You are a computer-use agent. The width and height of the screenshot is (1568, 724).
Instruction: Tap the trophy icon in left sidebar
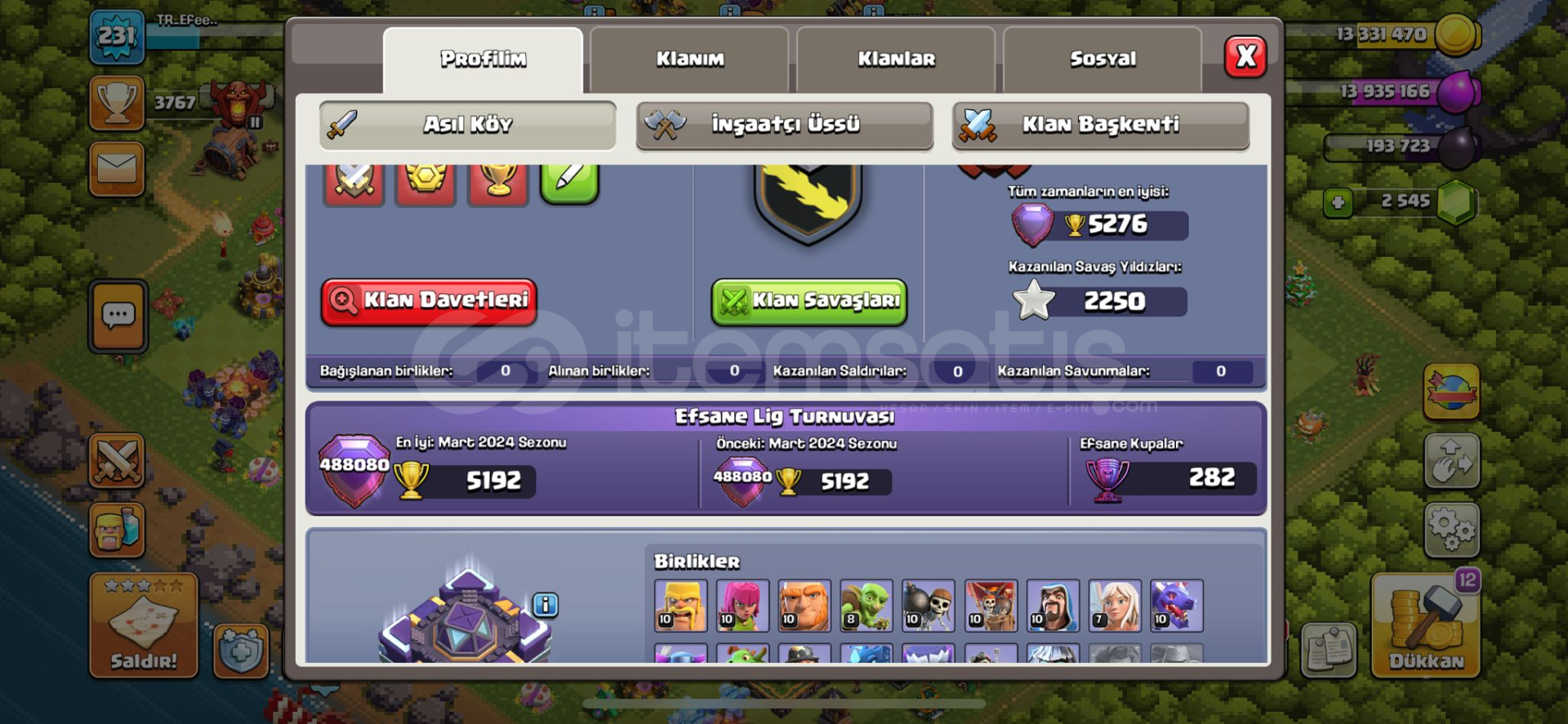point(117,103)
